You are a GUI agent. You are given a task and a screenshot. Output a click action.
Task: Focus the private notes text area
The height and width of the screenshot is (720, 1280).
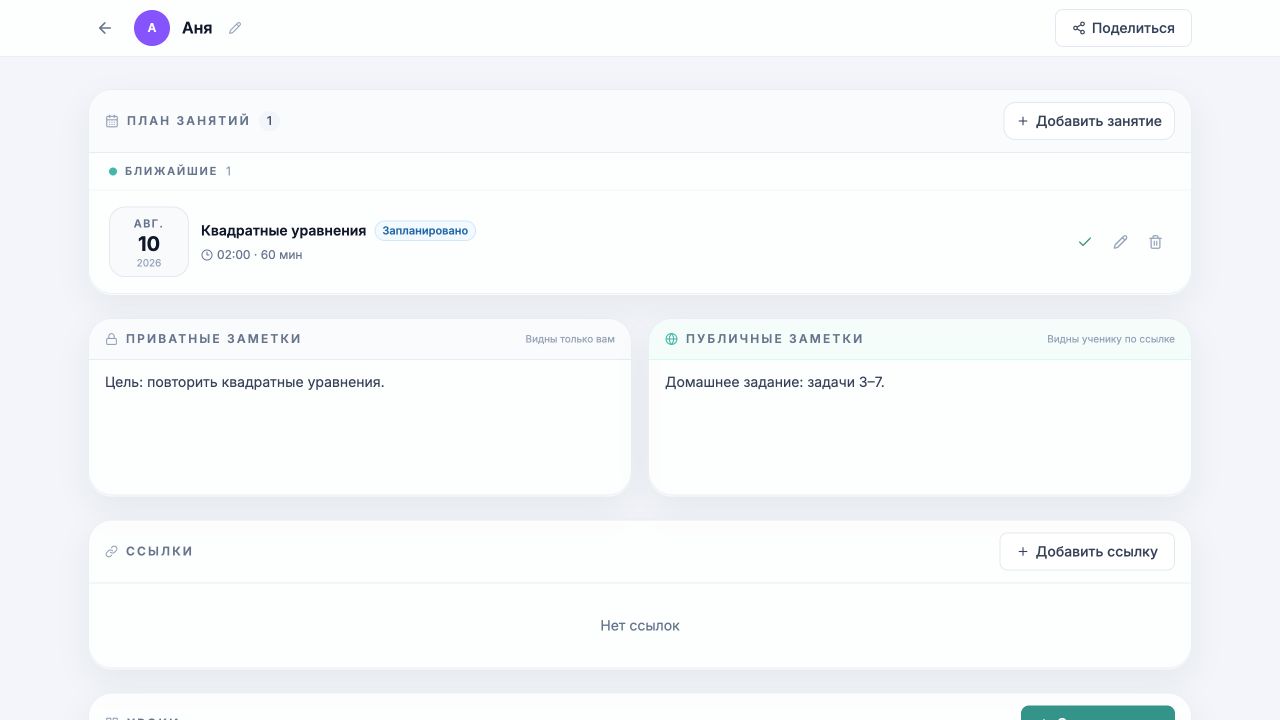pyautogui.click(x=360, y=427)
